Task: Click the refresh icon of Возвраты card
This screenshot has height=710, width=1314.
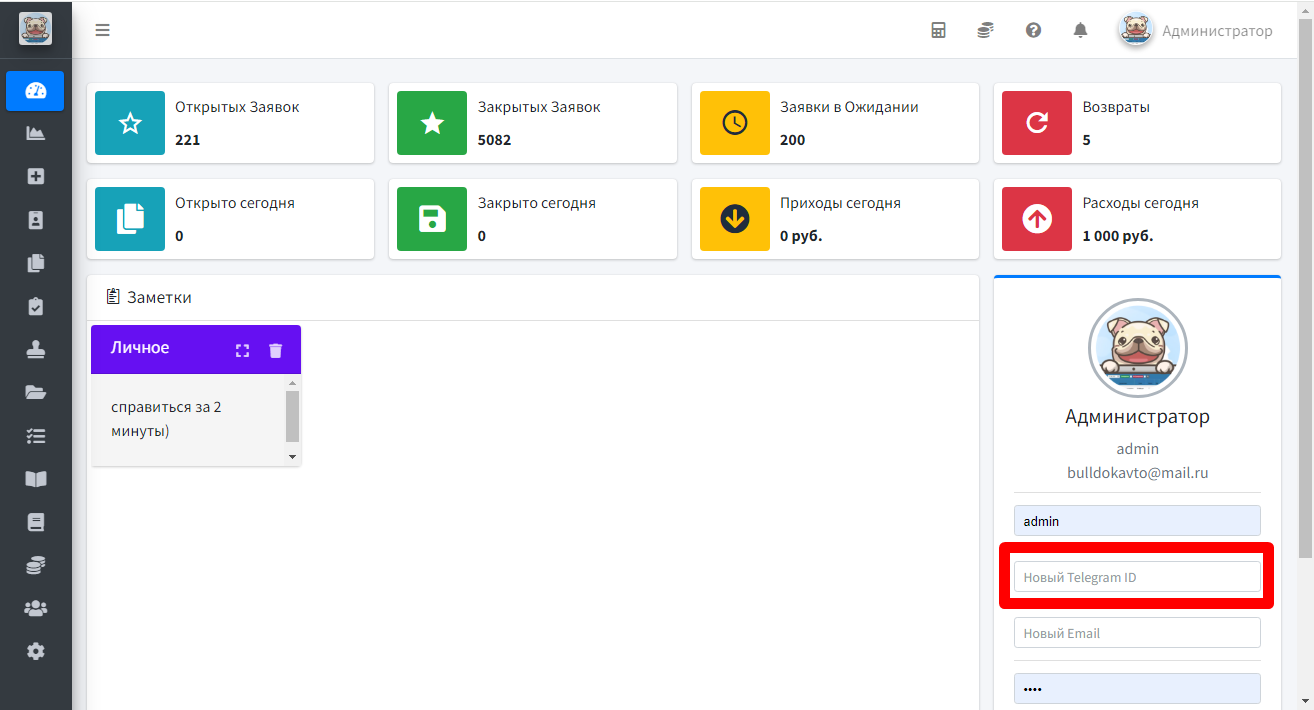Action: (1037, 123)
